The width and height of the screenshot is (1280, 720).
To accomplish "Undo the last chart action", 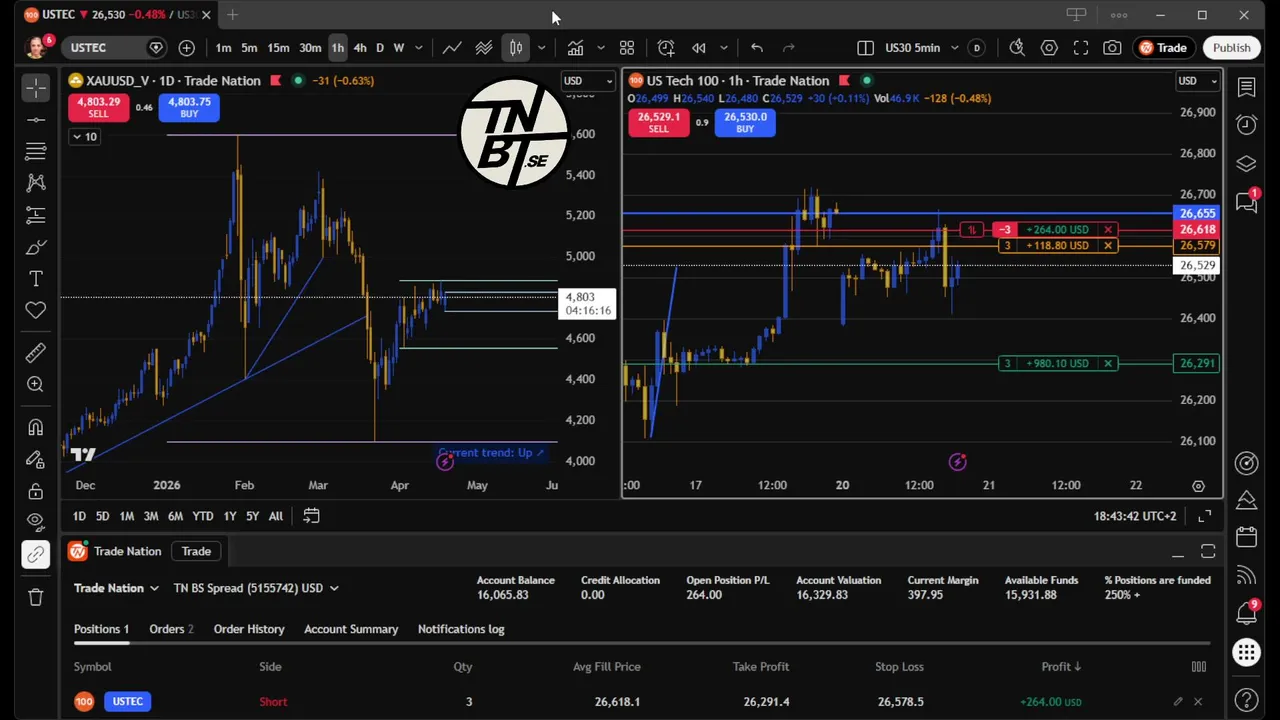I will pyautogui.click(x=757, y=48).
